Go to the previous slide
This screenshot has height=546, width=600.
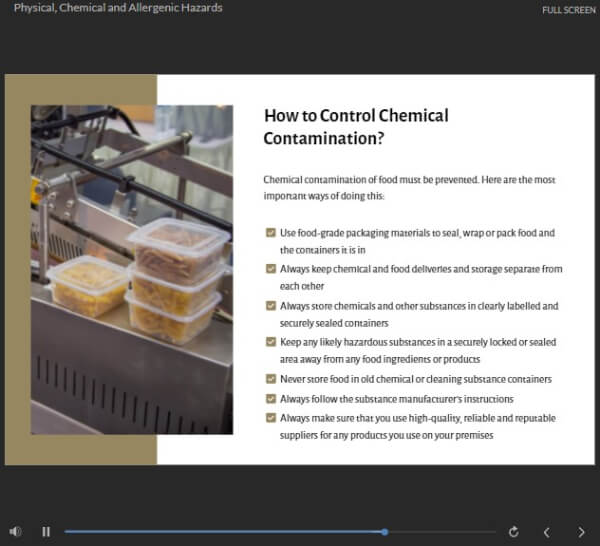547,532
